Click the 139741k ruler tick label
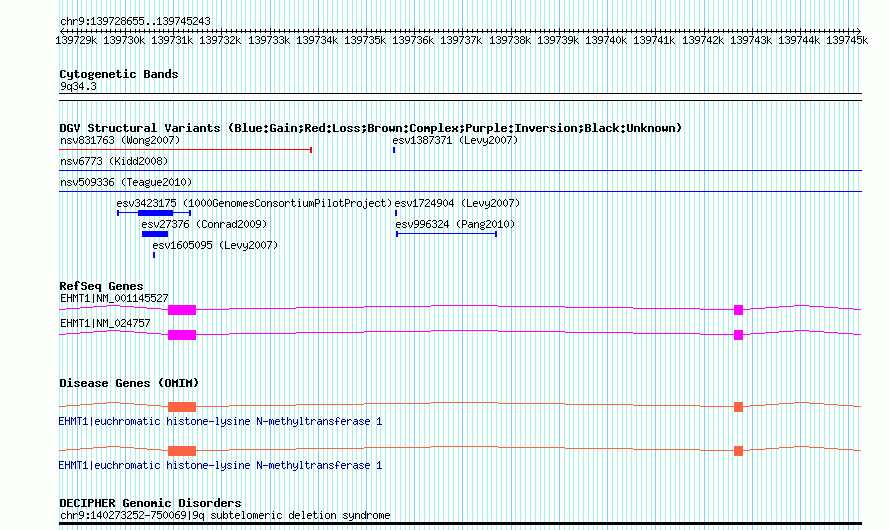The height and width of the screenshot is (530, 890). click(654, 40)
